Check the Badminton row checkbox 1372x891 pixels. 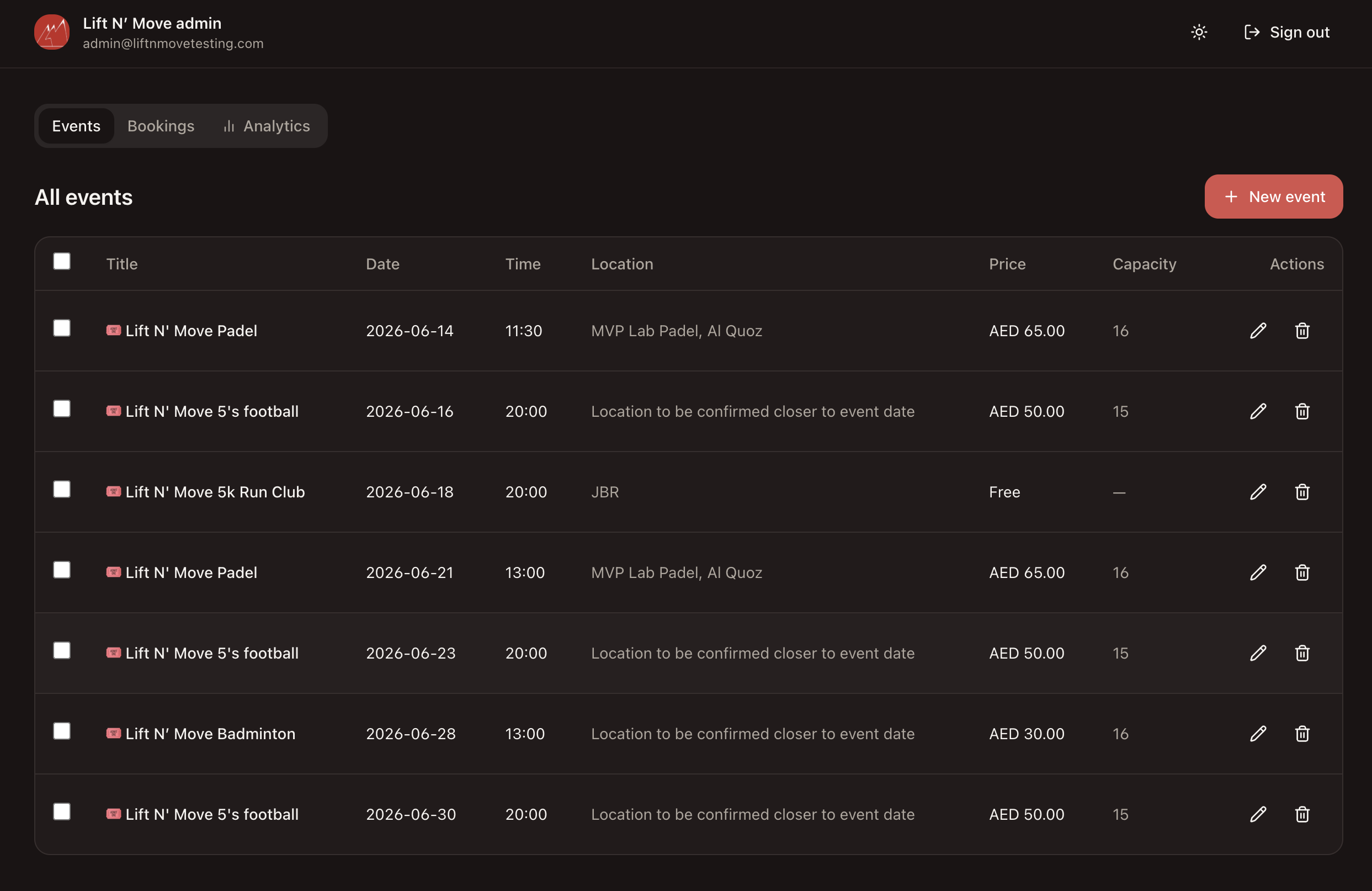coord(62,731)
